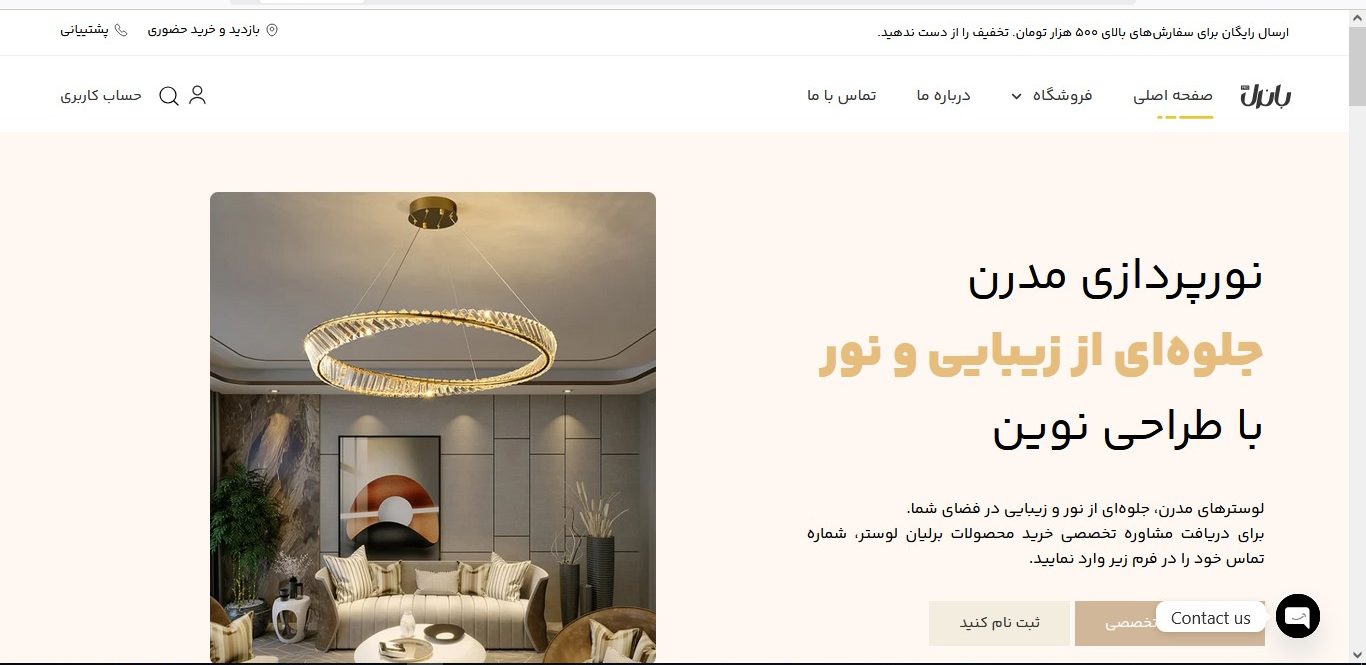Go to صفحه اصلی home tab
This screenshot has width=1366, height=665.
tap(1173, 95)
